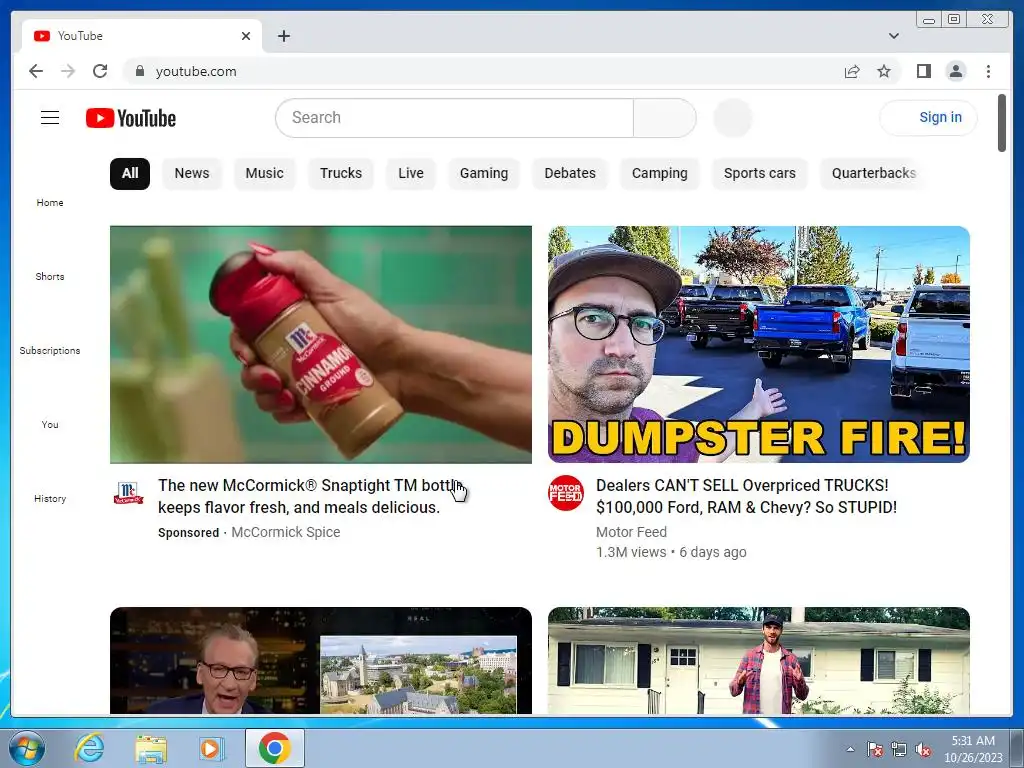Select the Quarterbacks filter chip
Screen dimensions: 1024x768
(874, 174)
